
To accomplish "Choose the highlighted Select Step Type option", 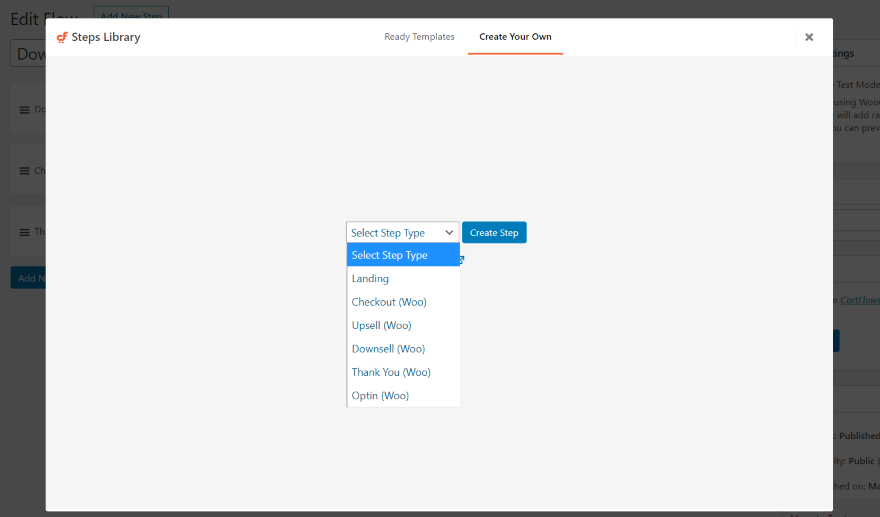I will point(403,255).
